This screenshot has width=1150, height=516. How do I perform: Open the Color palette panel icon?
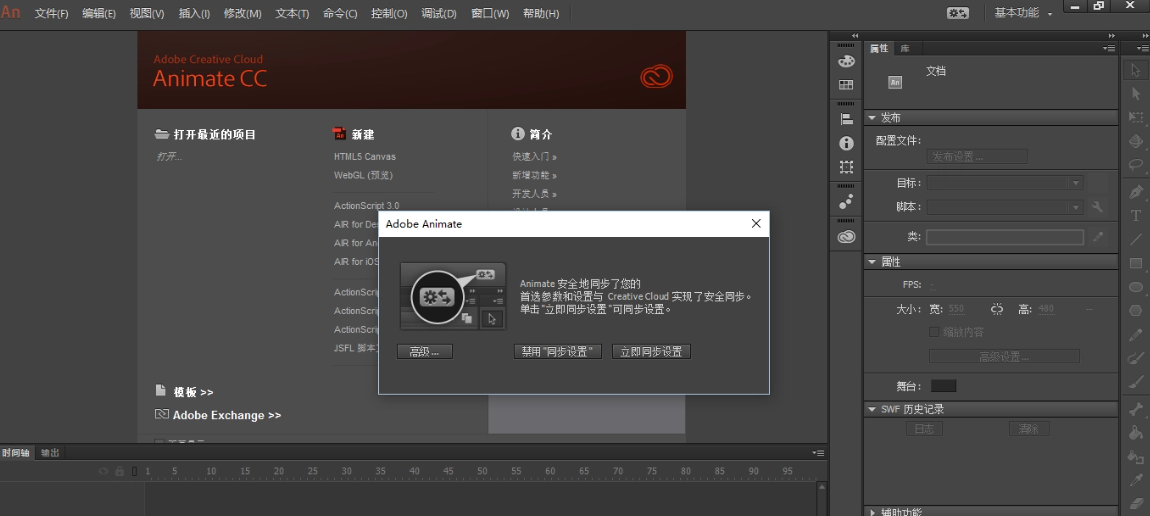pyautogui.click(x=846, y=62)
